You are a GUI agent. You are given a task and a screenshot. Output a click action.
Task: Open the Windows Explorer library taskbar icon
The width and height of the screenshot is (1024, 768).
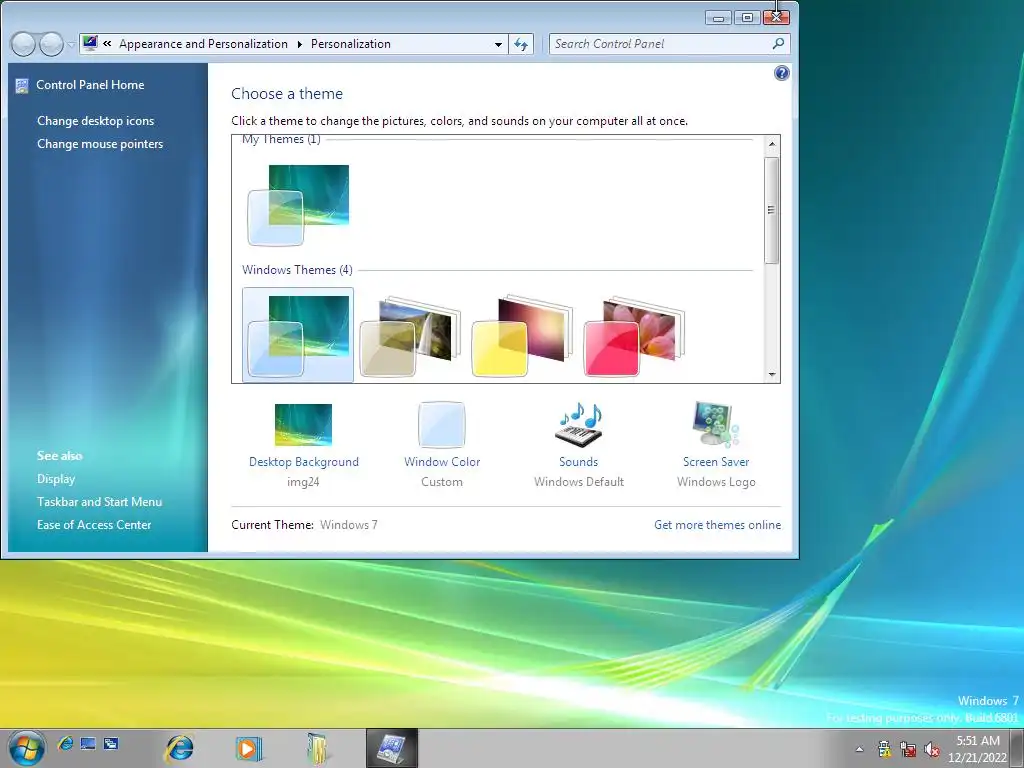(x=317, y=748)
